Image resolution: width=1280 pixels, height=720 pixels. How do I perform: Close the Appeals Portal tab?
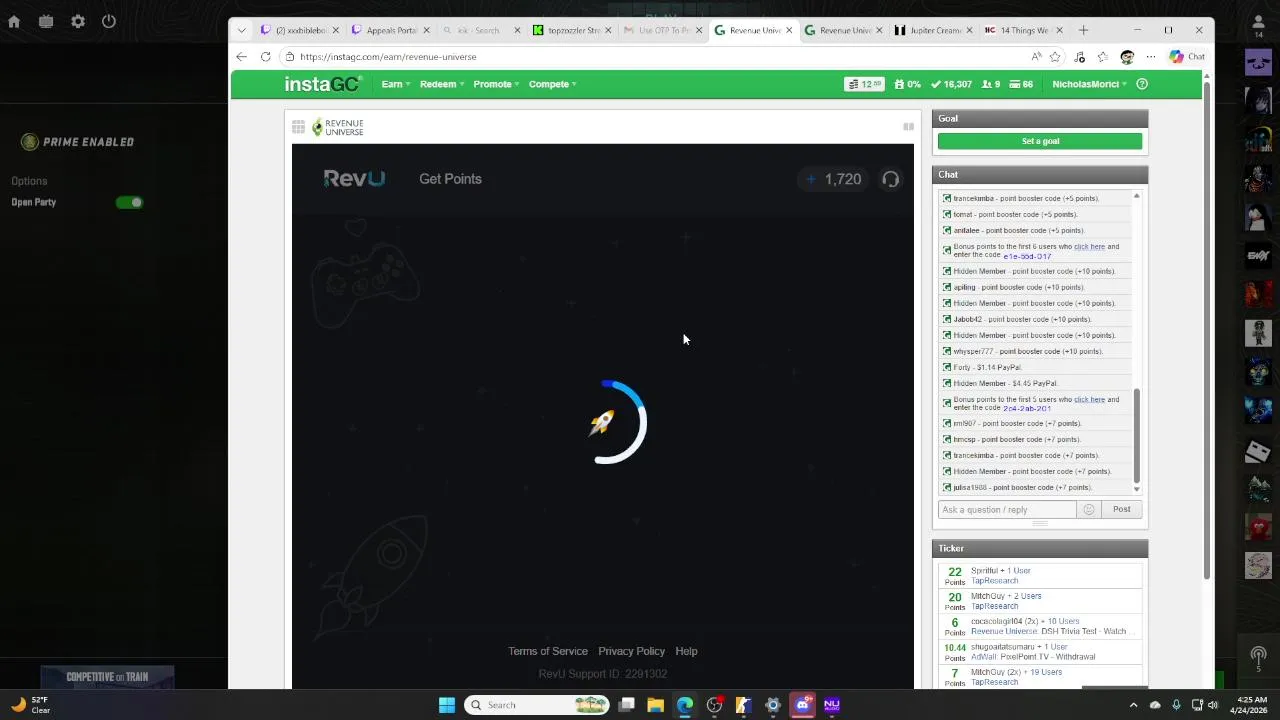coord(426,30)
